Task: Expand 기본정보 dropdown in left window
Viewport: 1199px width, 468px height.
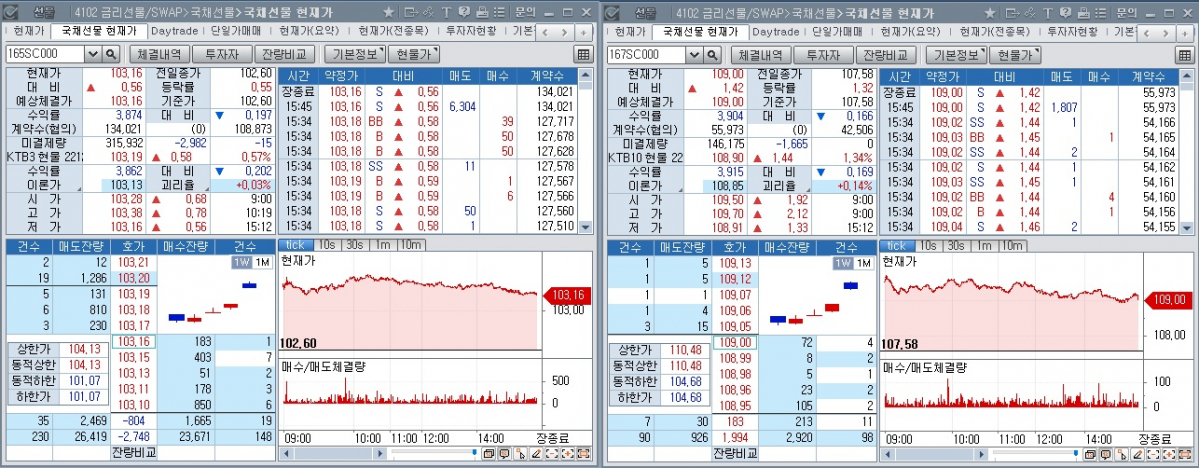Action: [x=355, y=54]
